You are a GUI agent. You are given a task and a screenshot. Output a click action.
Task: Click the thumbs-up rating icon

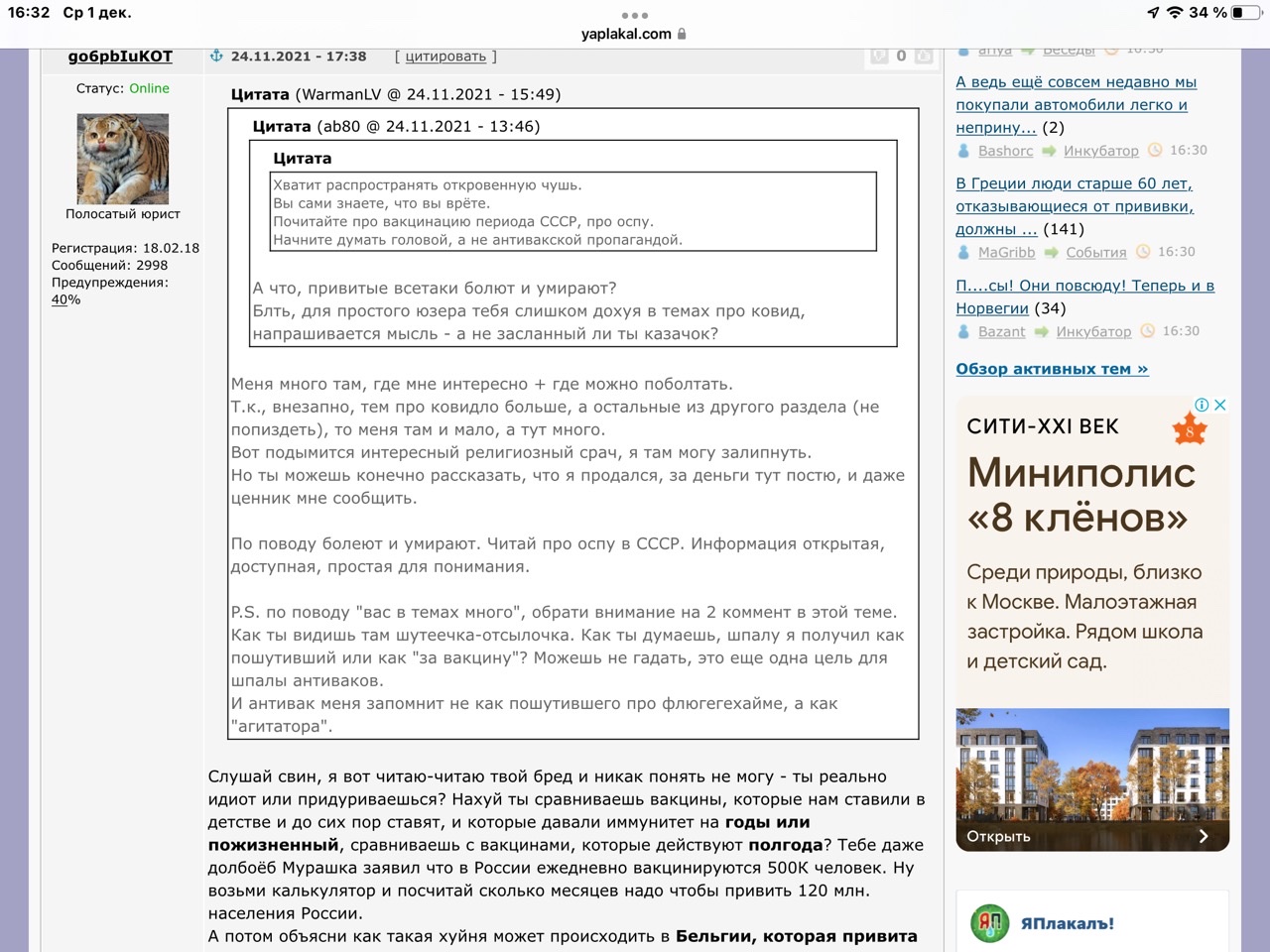(x=923, y=57)
